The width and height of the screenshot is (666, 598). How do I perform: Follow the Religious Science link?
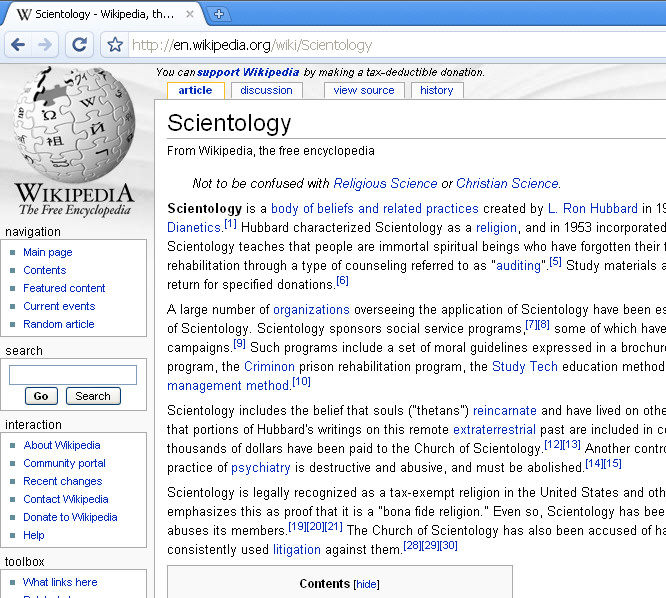tap(385, 183)
